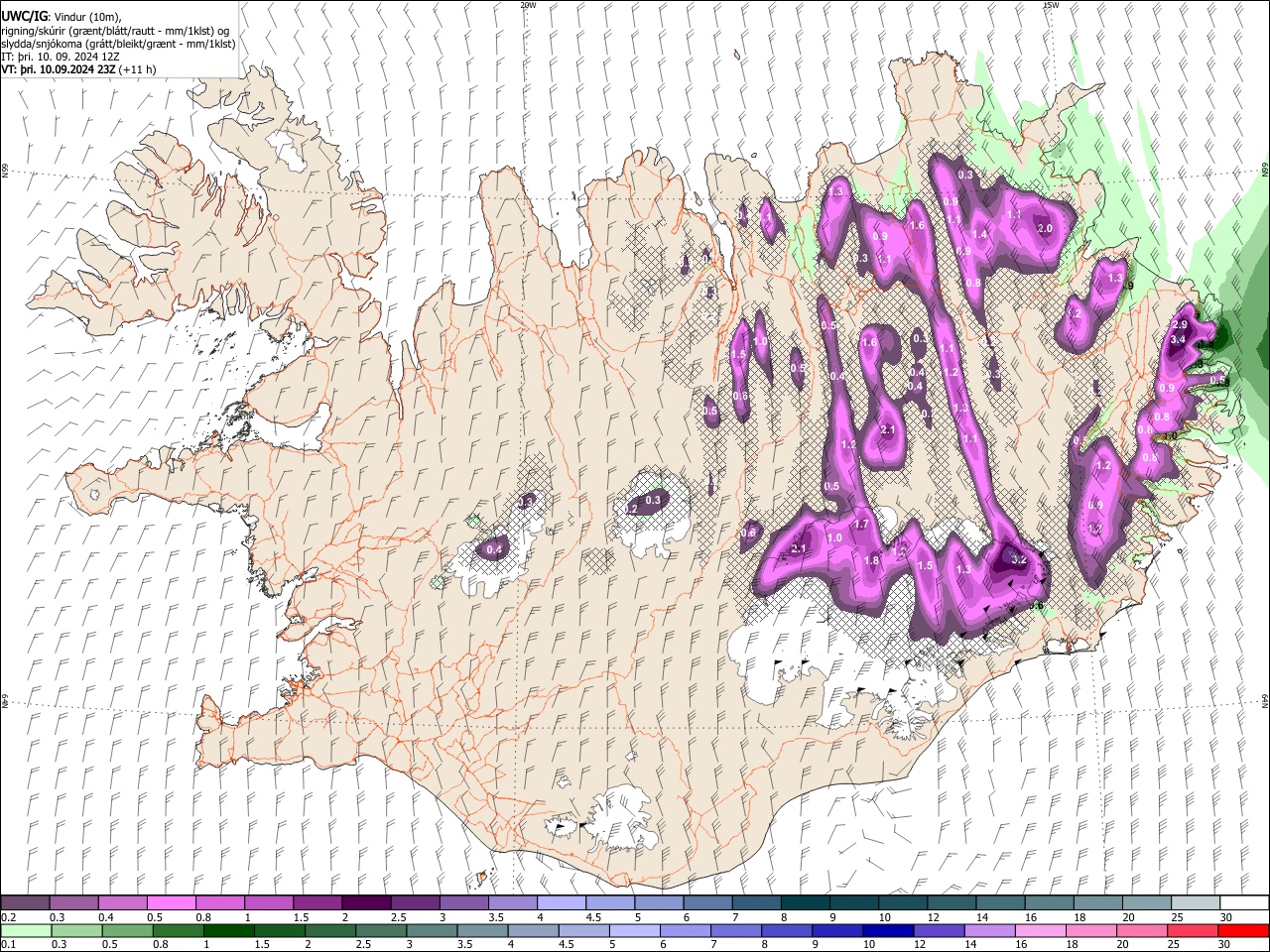Click the '1.4' precipitation value on the map
The height and width of the screenshot is (952, 1270).
pyautogui.click(x=980, y=235)
